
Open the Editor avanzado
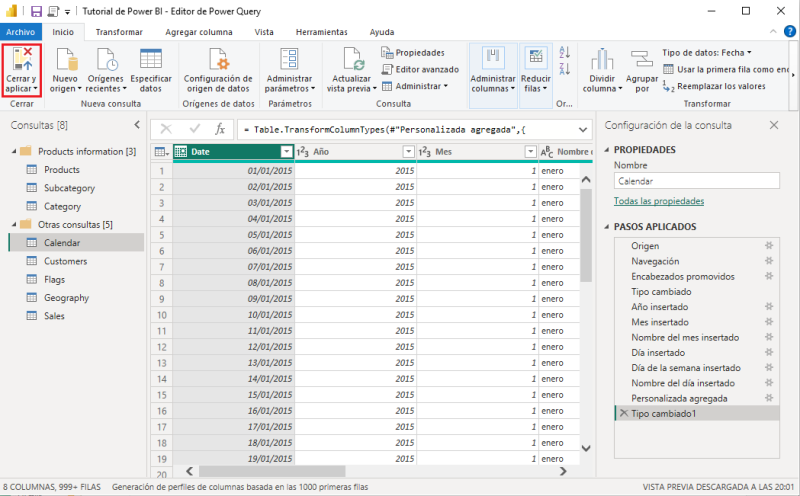tap(420, 69)
